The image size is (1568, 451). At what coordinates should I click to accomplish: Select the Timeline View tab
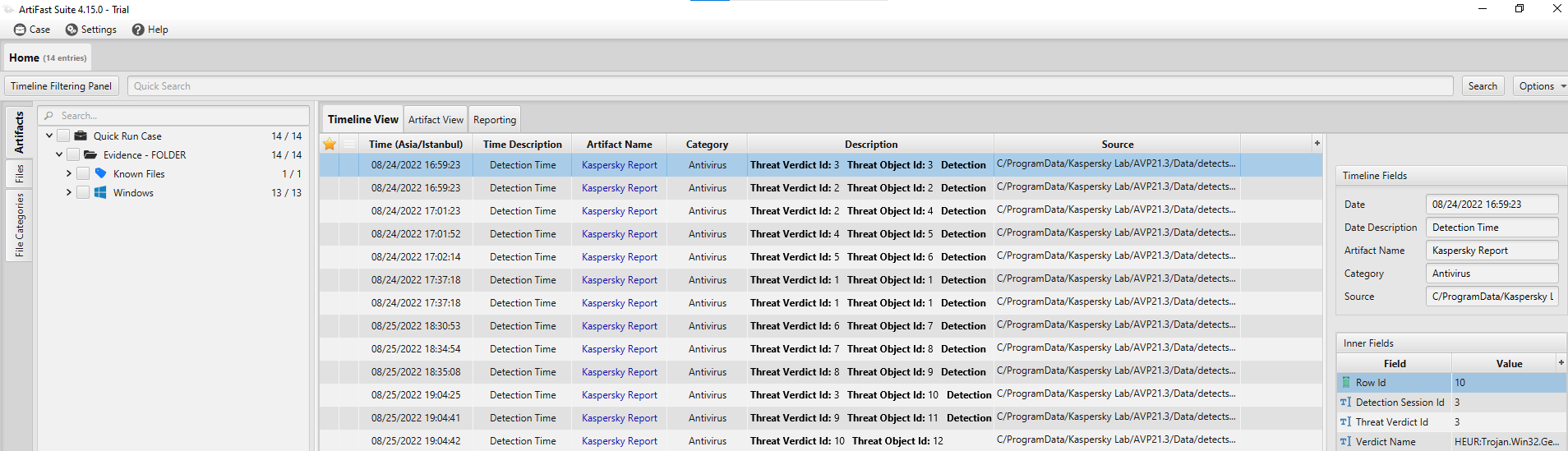tap(362, 119)
